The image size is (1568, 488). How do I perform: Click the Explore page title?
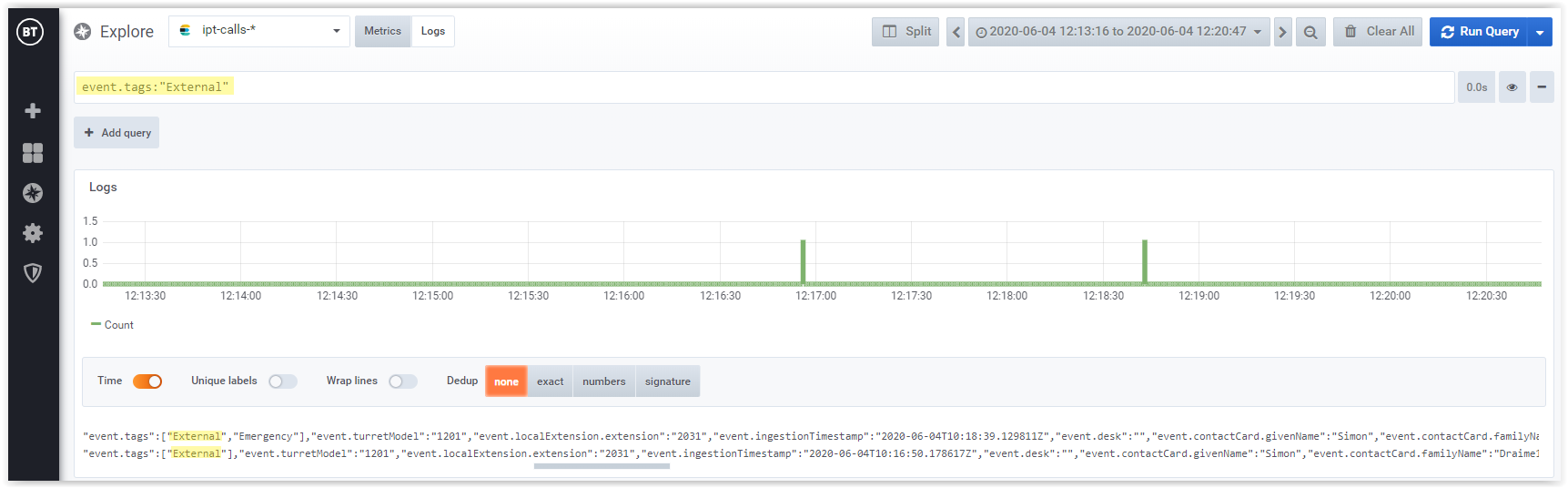click(126, 32)
